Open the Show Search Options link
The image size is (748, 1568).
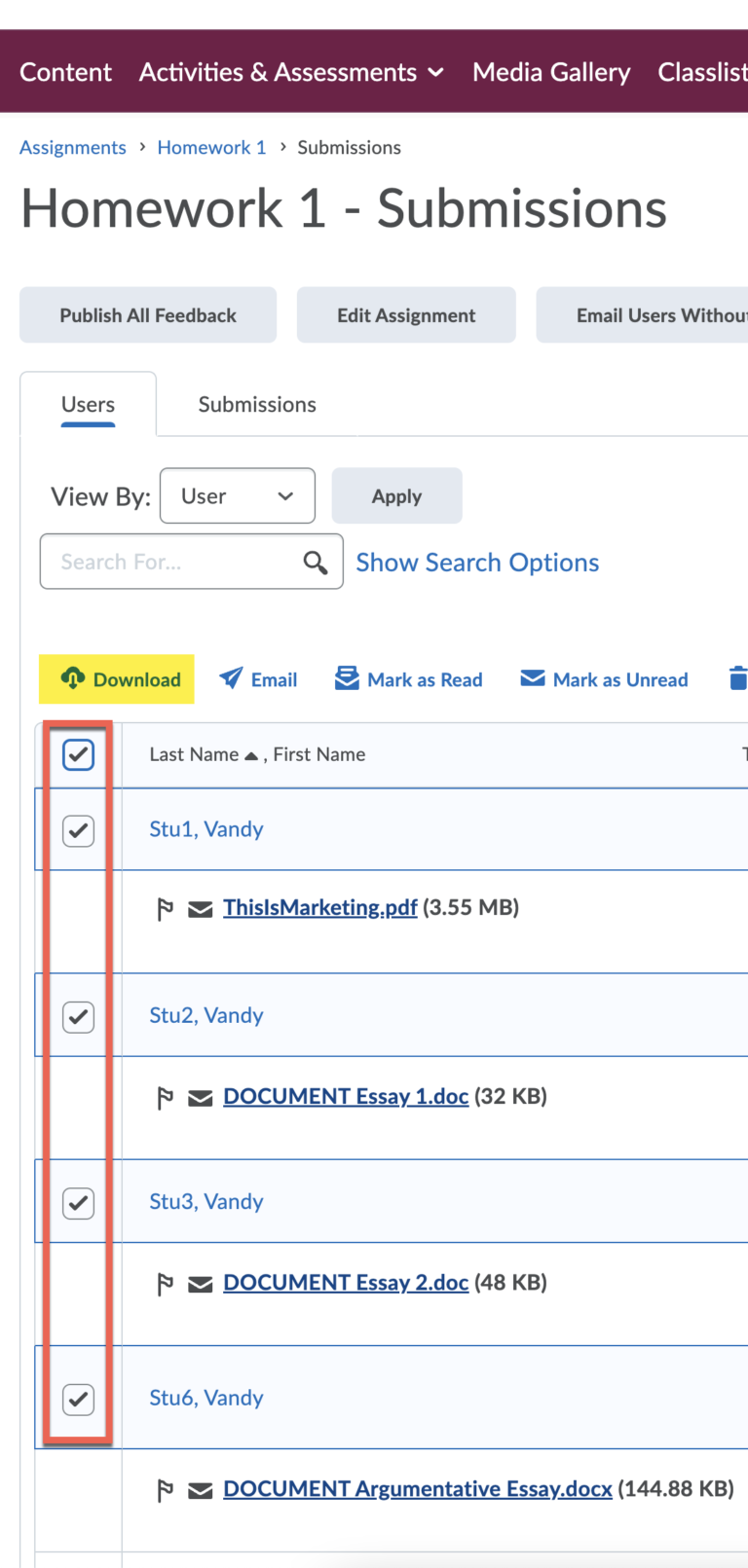(476, 563)
